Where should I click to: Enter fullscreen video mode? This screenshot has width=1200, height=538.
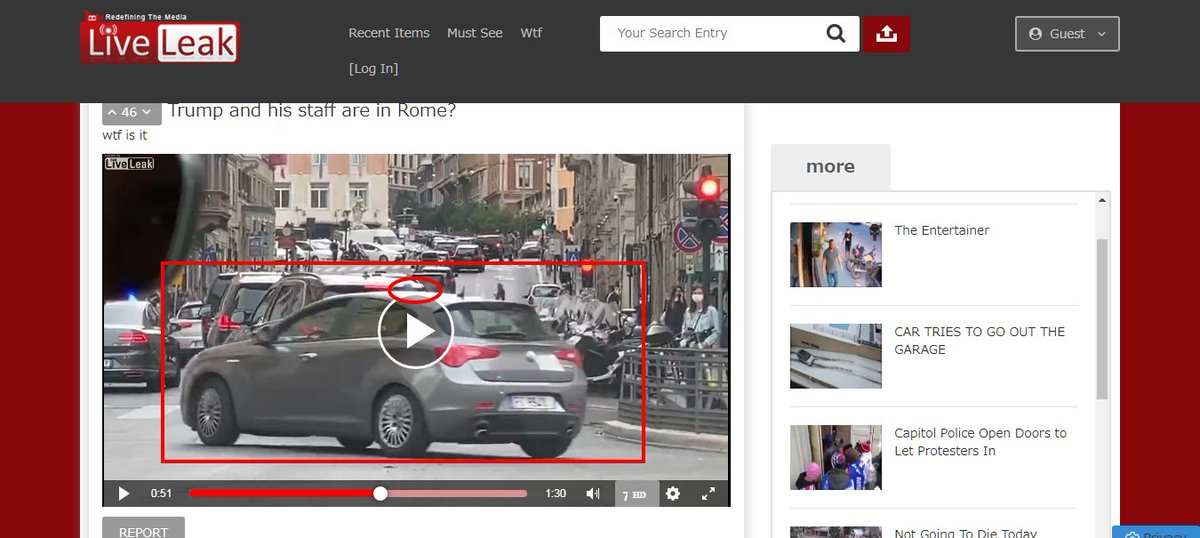[x=708, y=493]
